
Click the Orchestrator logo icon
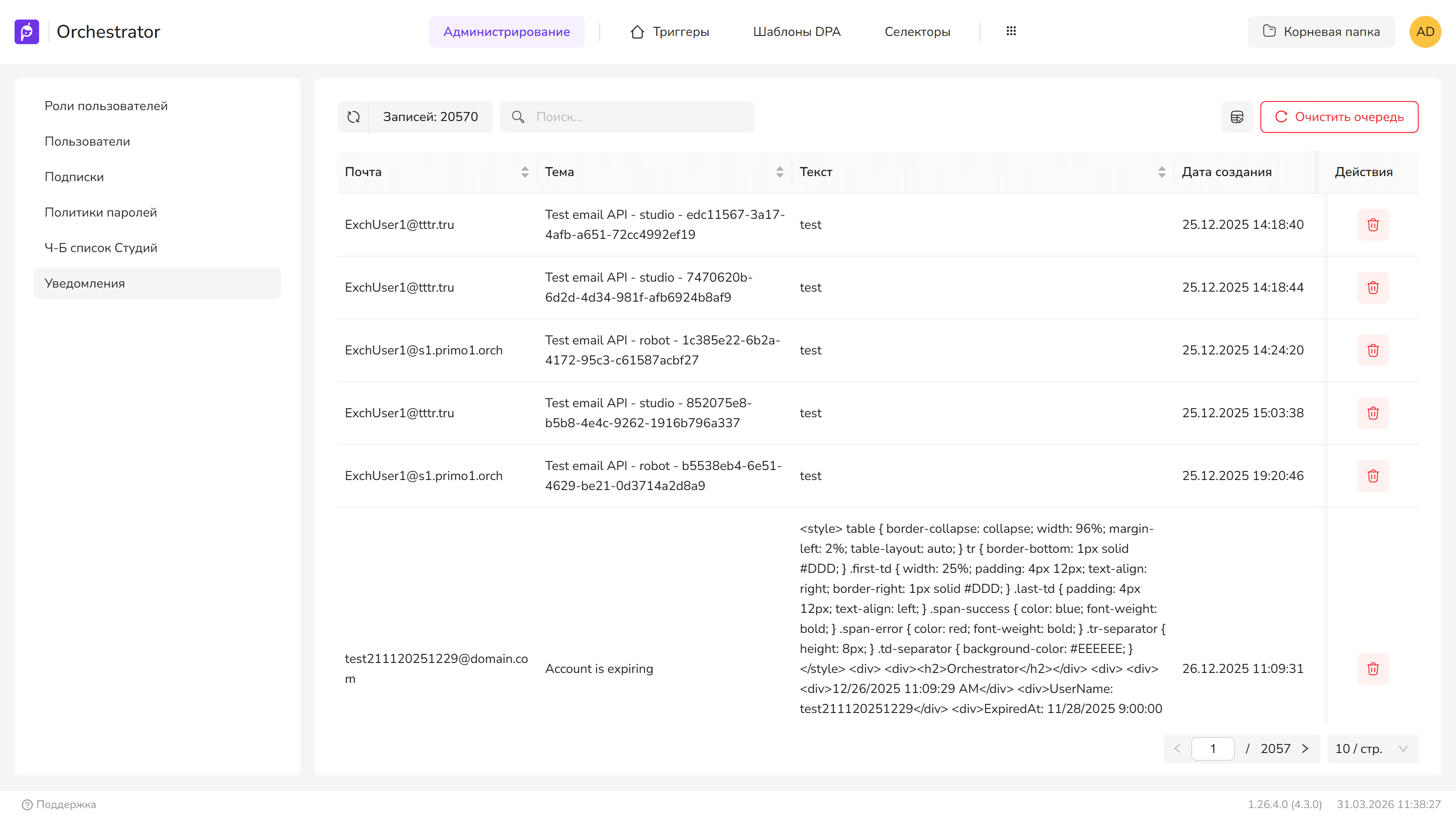(x=26, y=32)
